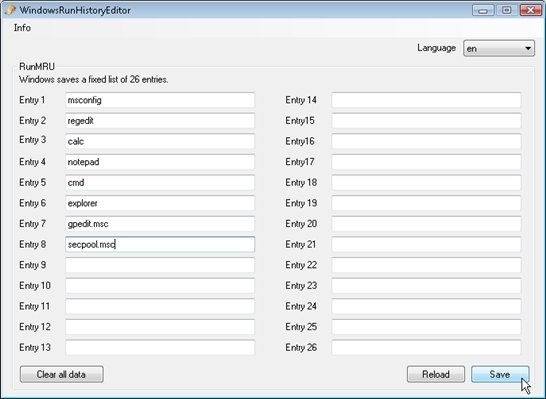Click the Entry 6 field containing explorer
Image resolution: width=546 pixels, height=399 pixels.
(160, 203)
